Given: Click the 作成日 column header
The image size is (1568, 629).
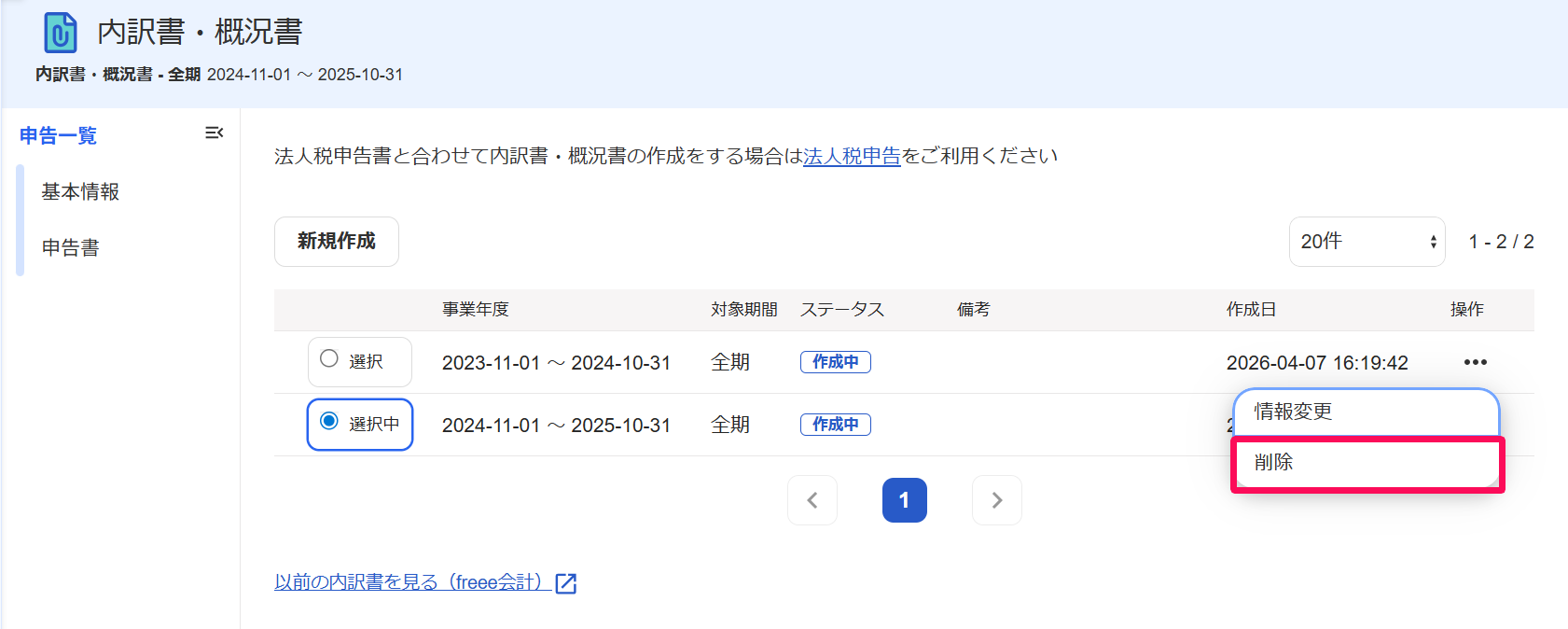Looking at the screenshot, I should click(x=1251, y=310).
